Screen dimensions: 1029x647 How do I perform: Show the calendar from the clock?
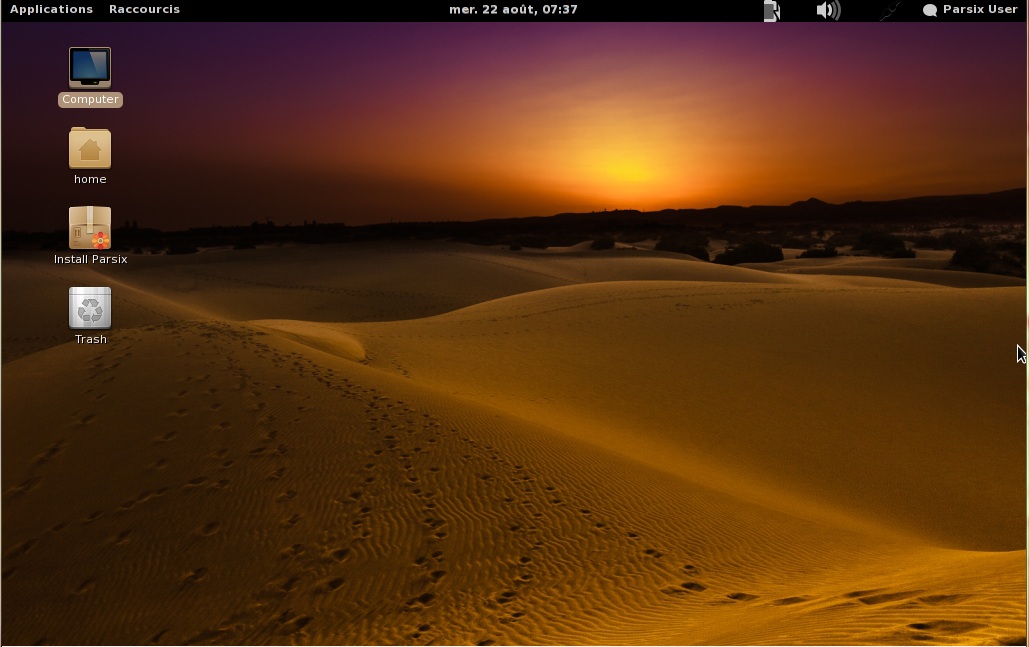513,9
